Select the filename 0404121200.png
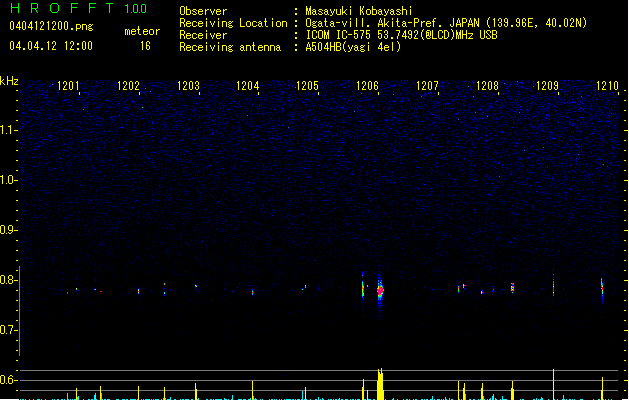Screen dimensions: 629x400 point(51,26)
